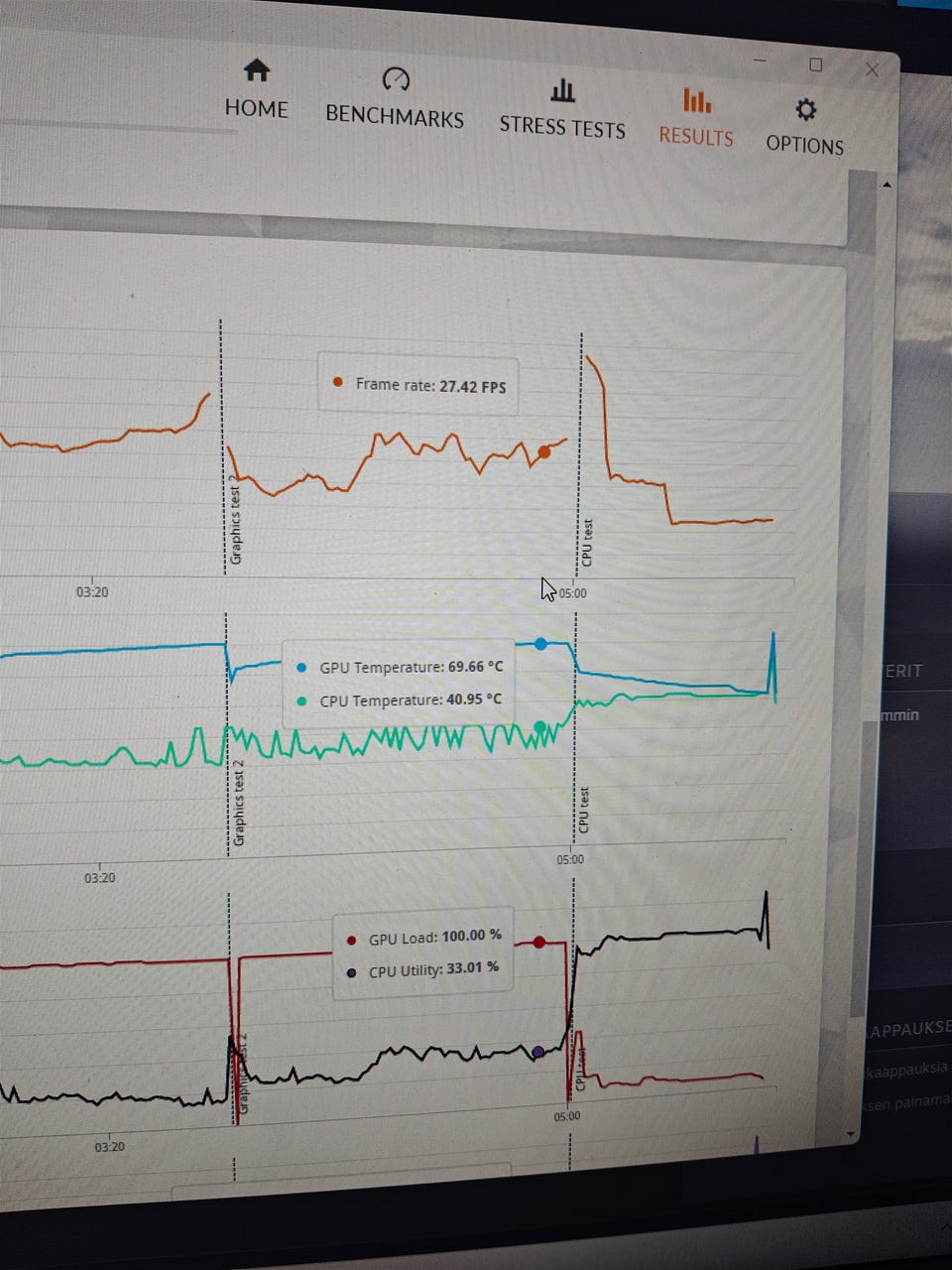Click the scrollbar down arrow

coord(850,1133)
